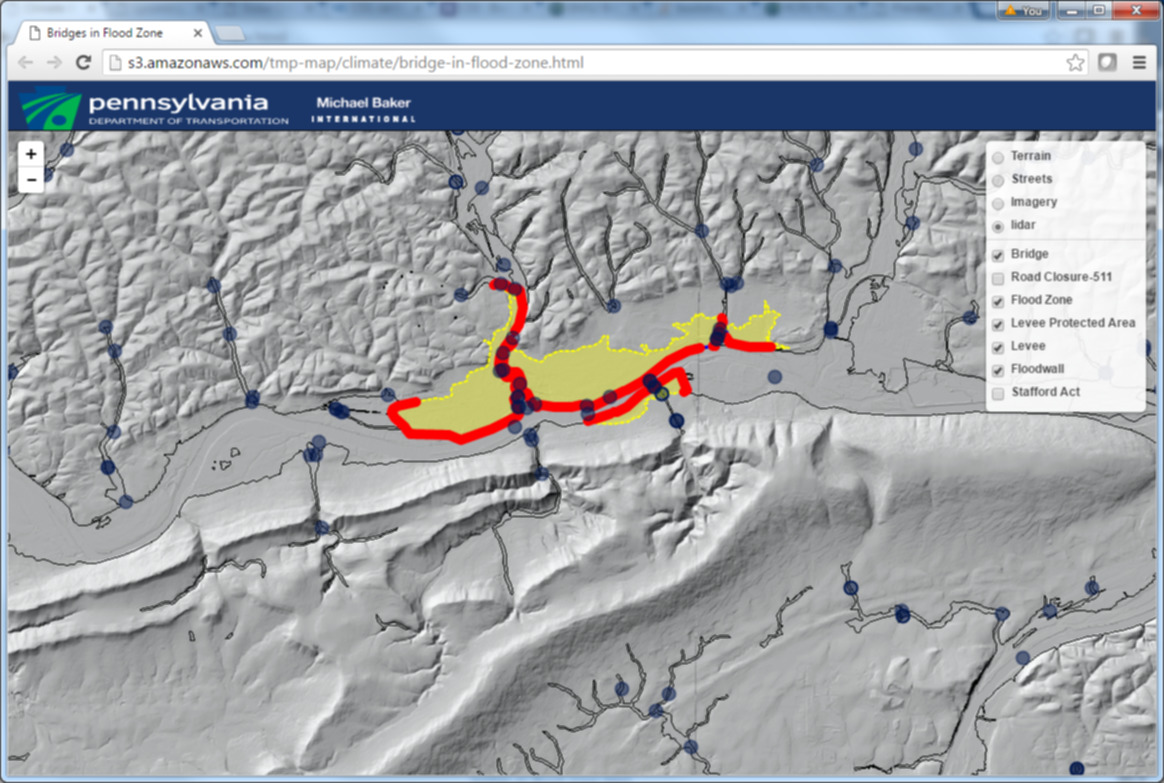
Task: Reload the current page
Action: pyautogui.click(x=83, y=63)
